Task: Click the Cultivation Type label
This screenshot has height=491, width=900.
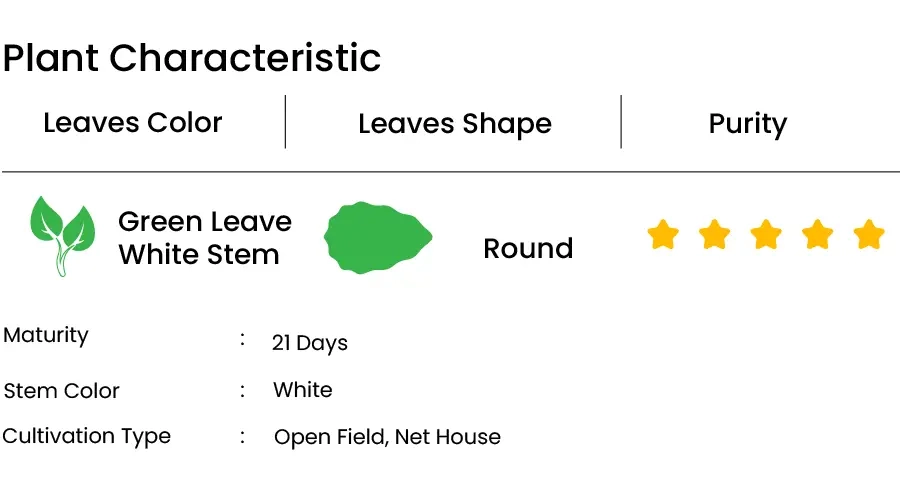Action: tap(87, 436)
